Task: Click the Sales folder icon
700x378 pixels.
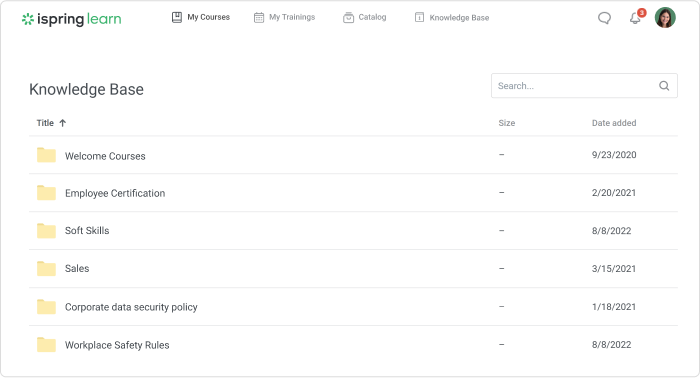Action: (46, 269)
